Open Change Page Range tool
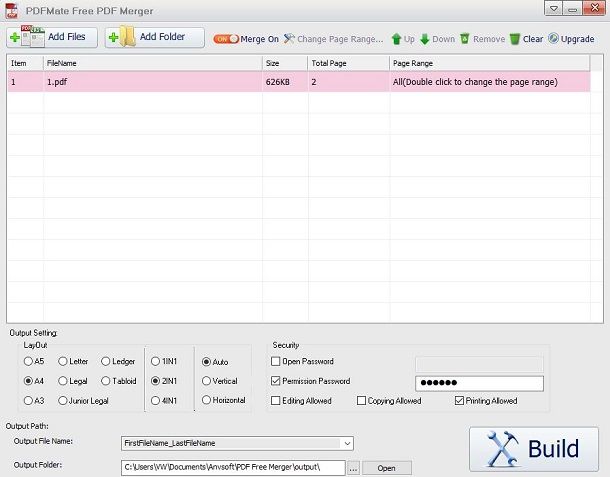Screen dimensions: 610x477 (333, 39)
